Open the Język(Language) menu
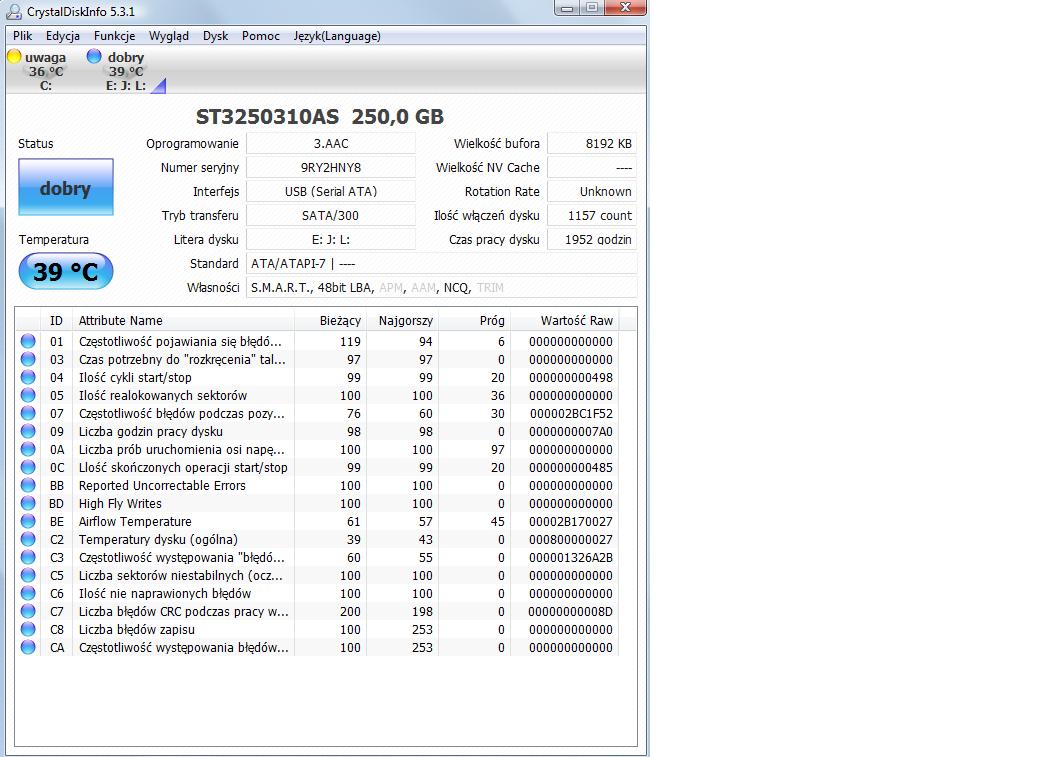 coord(337,36)
